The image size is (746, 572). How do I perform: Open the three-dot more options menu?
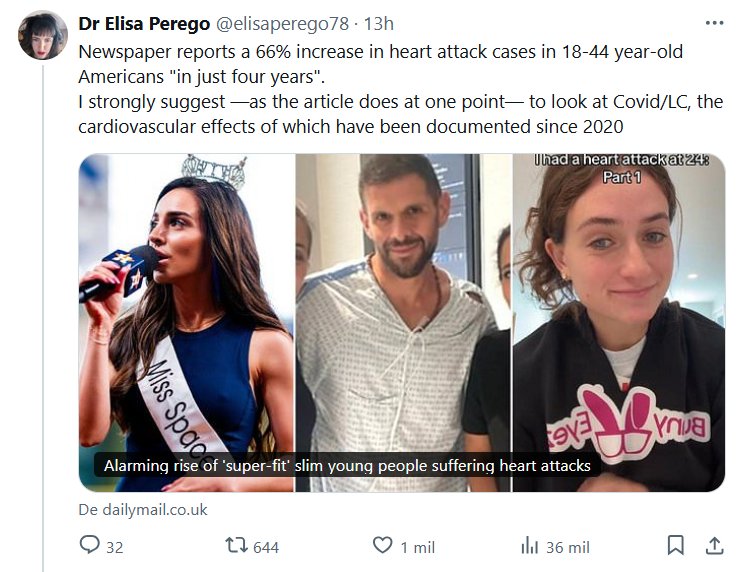coord(714,23)
